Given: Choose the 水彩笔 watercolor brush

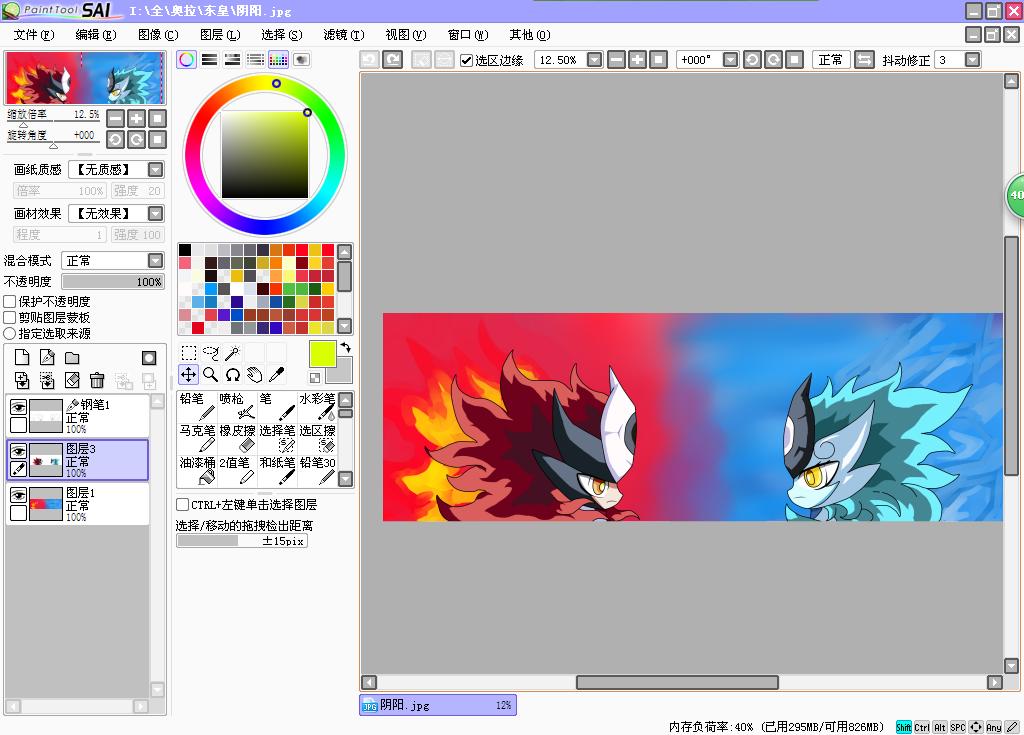Looking at the screenshot, I should (x=317, y=406).
